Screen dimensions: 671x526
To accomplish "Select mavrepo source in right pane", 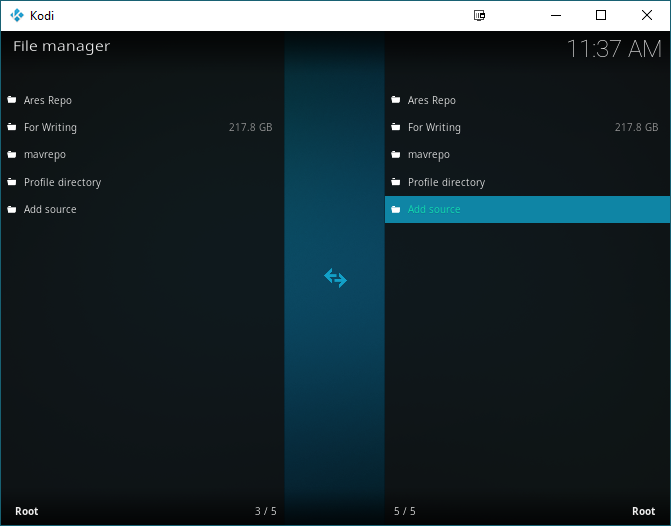I will [x=527, y=155].
